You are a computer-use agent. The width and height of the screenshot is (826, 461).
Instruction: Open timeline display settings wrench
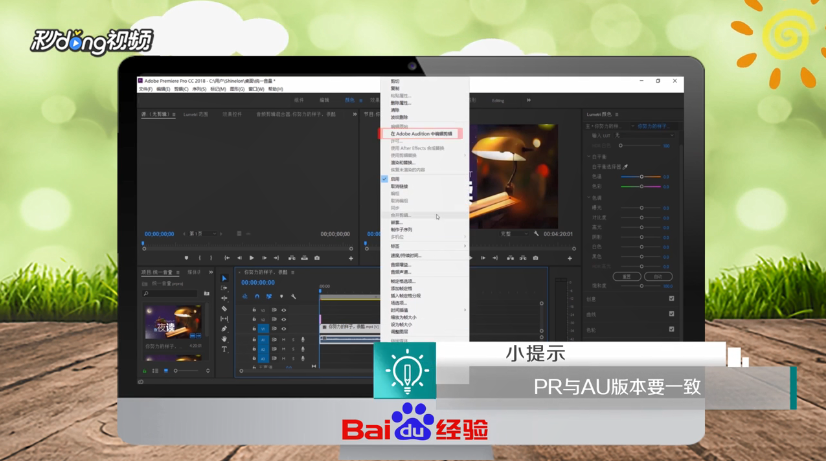pyautogui.click(x=293, y=297)
